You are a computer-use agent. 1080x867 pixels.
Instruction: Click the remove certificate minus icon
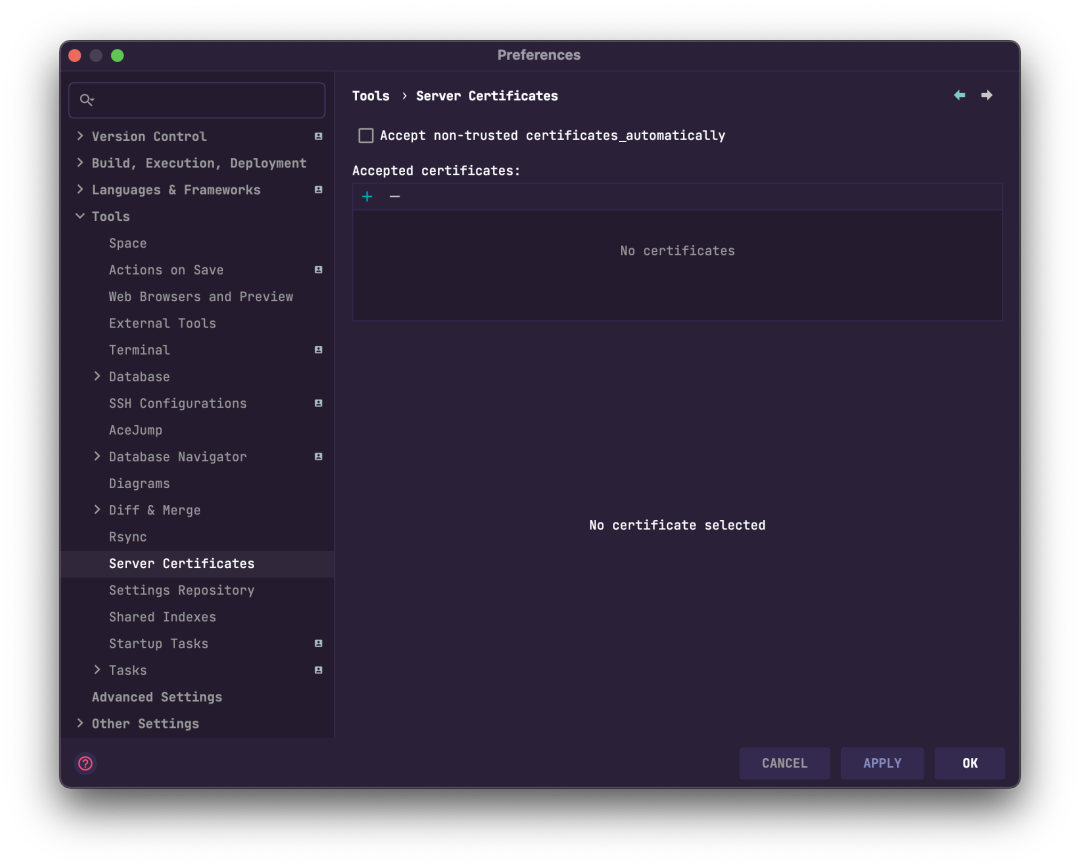point(395,197)
